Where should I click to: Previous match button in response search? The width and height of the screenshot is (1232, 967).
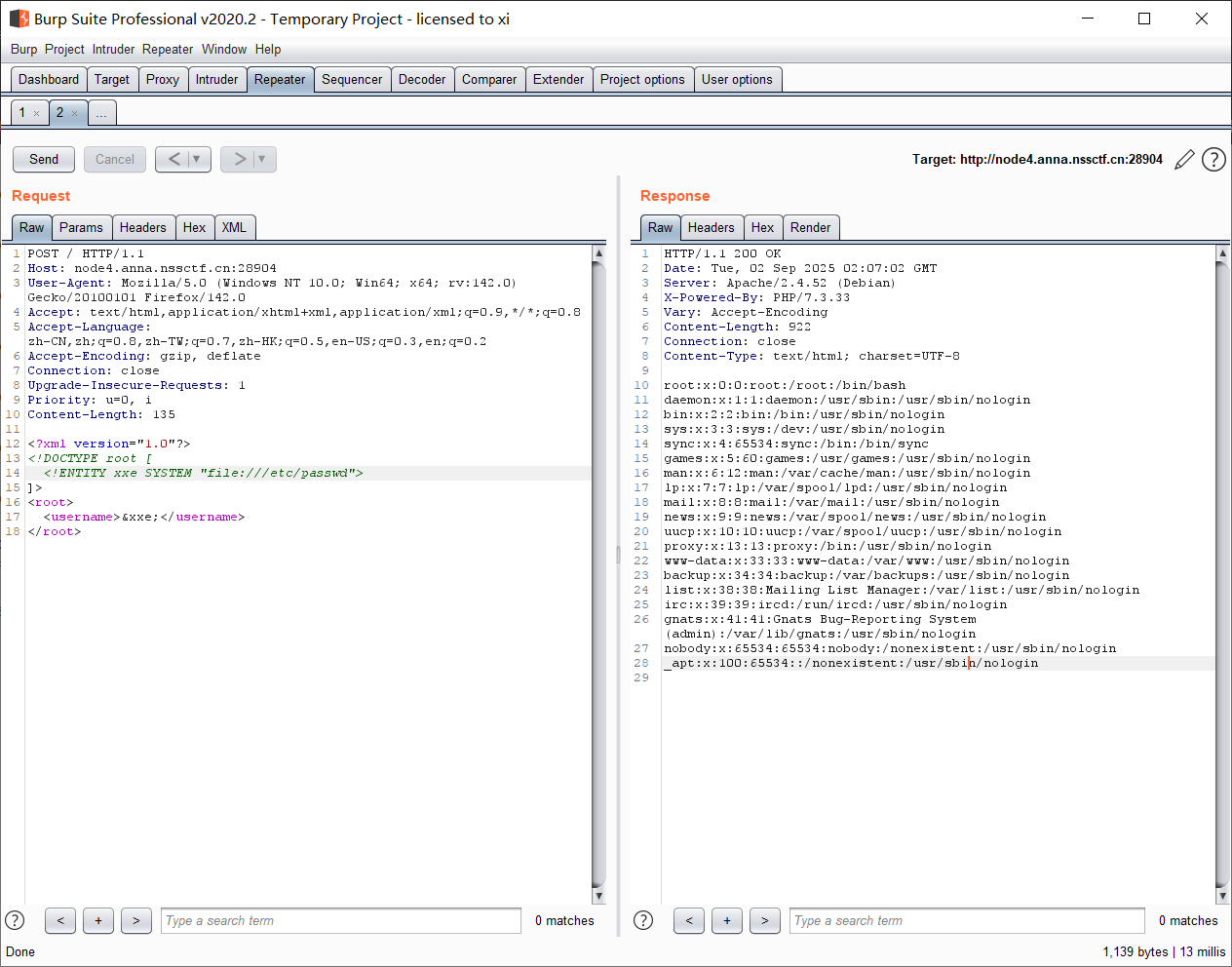(x=689, y=920)
